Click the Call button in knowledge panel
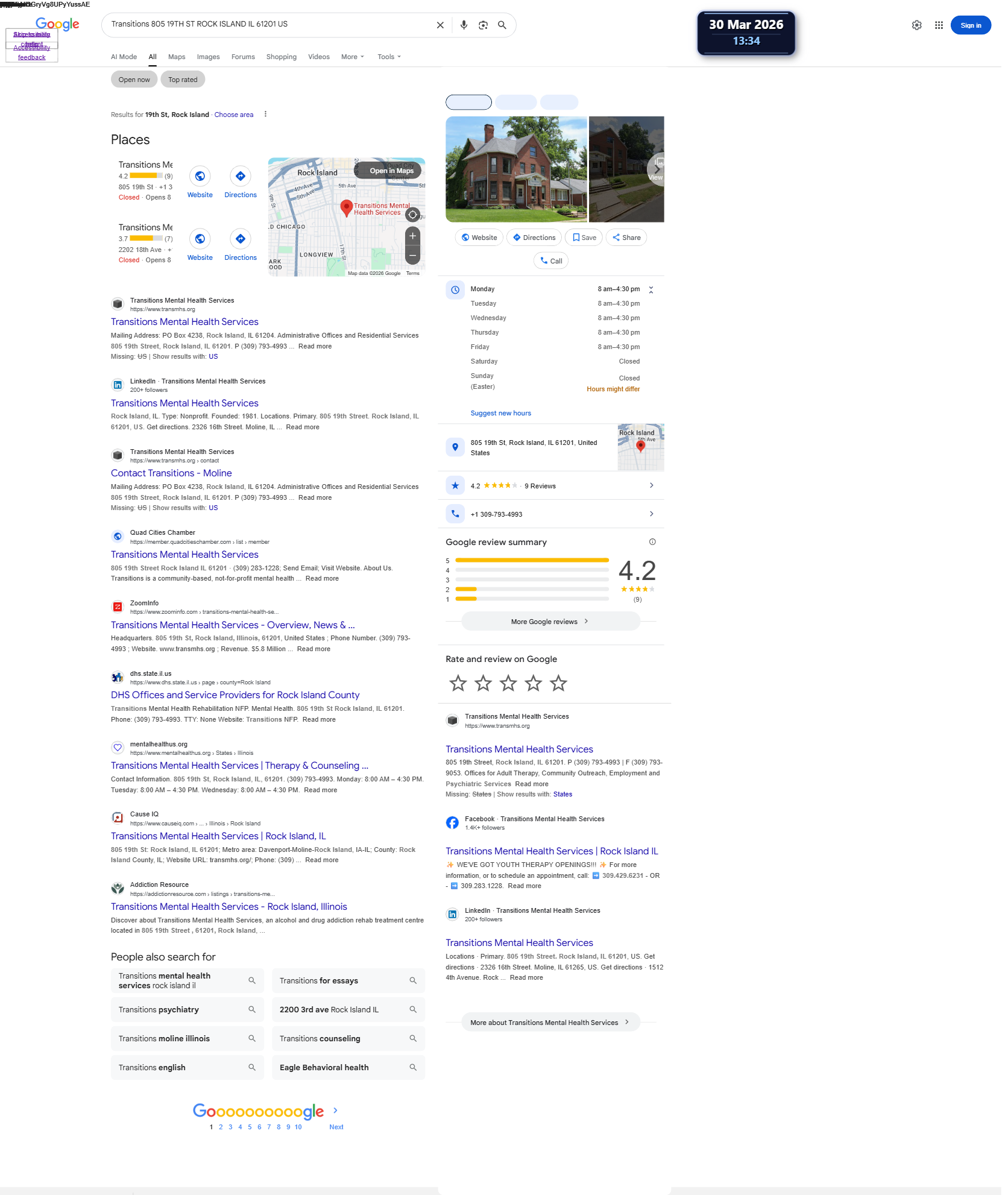 pyautogui.click(x=551, y=261)
